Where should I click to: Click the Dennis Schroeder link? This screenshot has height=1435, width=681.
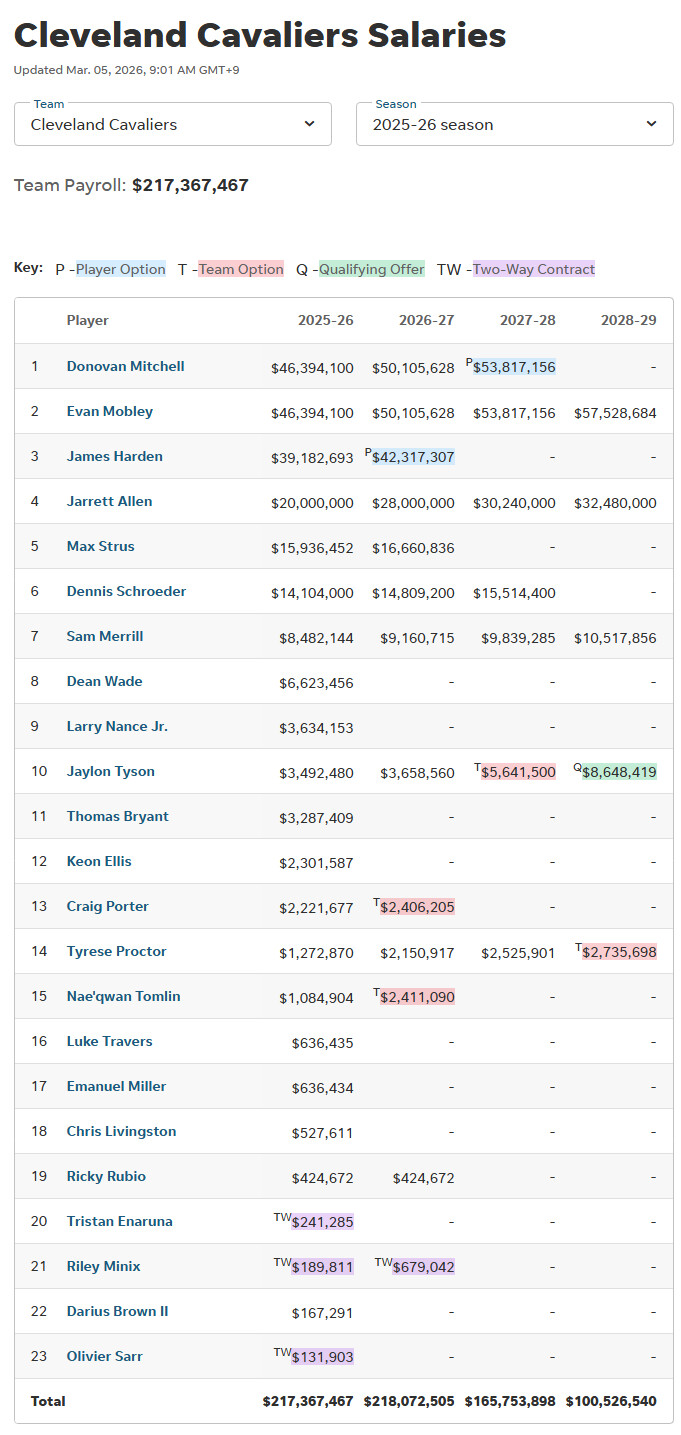tap(126, 591)
